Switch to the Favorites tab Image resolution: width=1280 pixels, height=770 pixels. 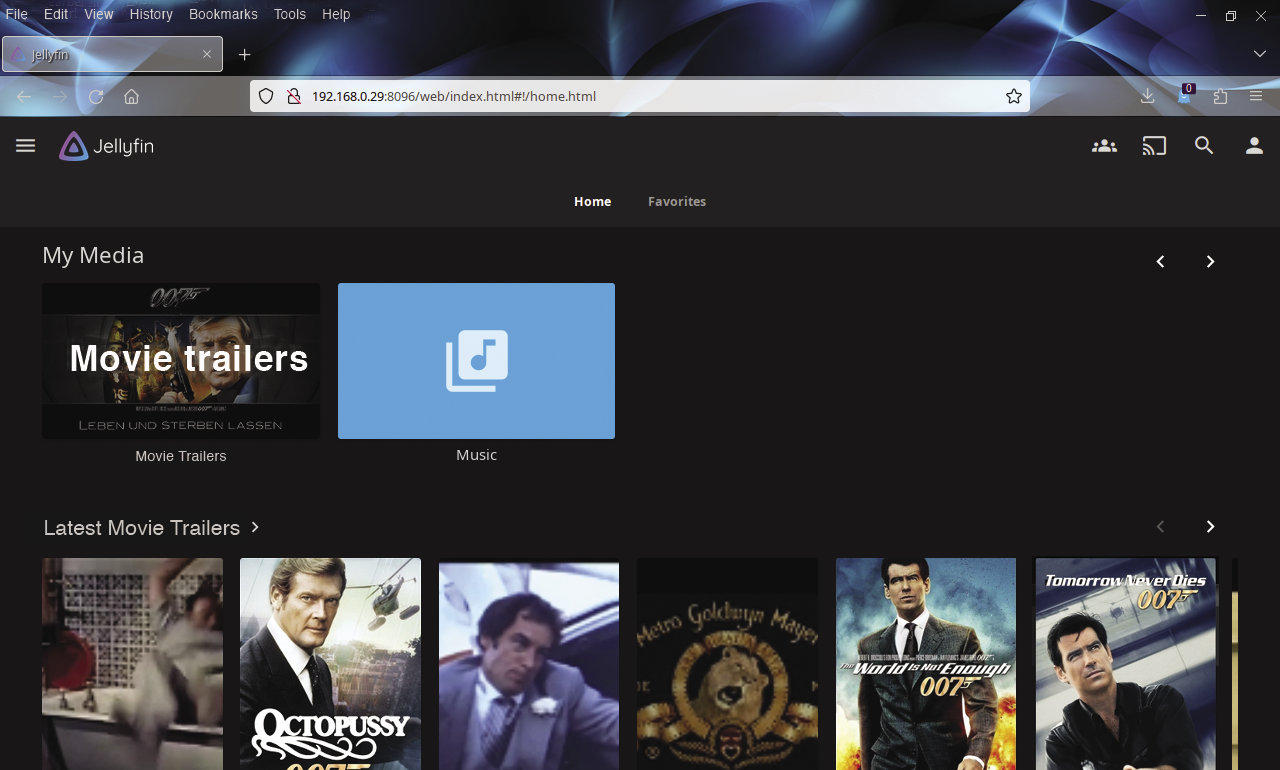(677, 201)
